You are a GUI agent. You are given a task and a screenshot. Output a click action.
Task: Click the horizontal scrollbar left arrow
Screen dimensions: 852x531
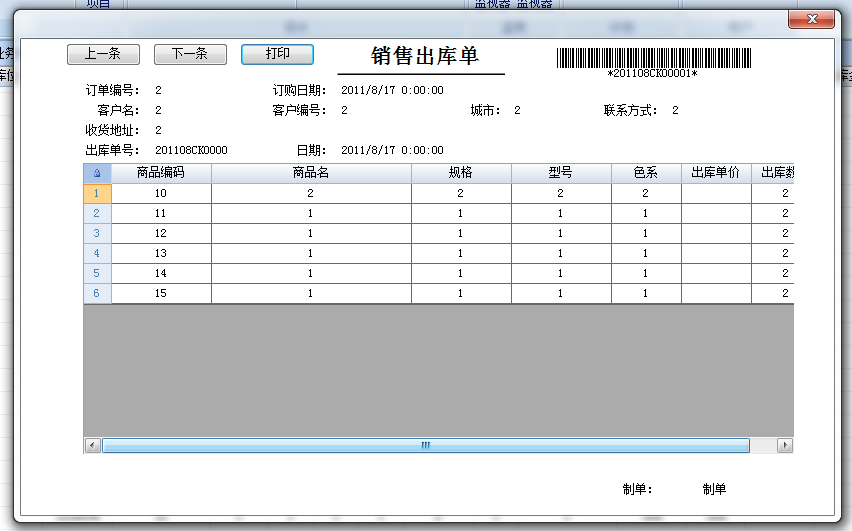click(92, 445)
